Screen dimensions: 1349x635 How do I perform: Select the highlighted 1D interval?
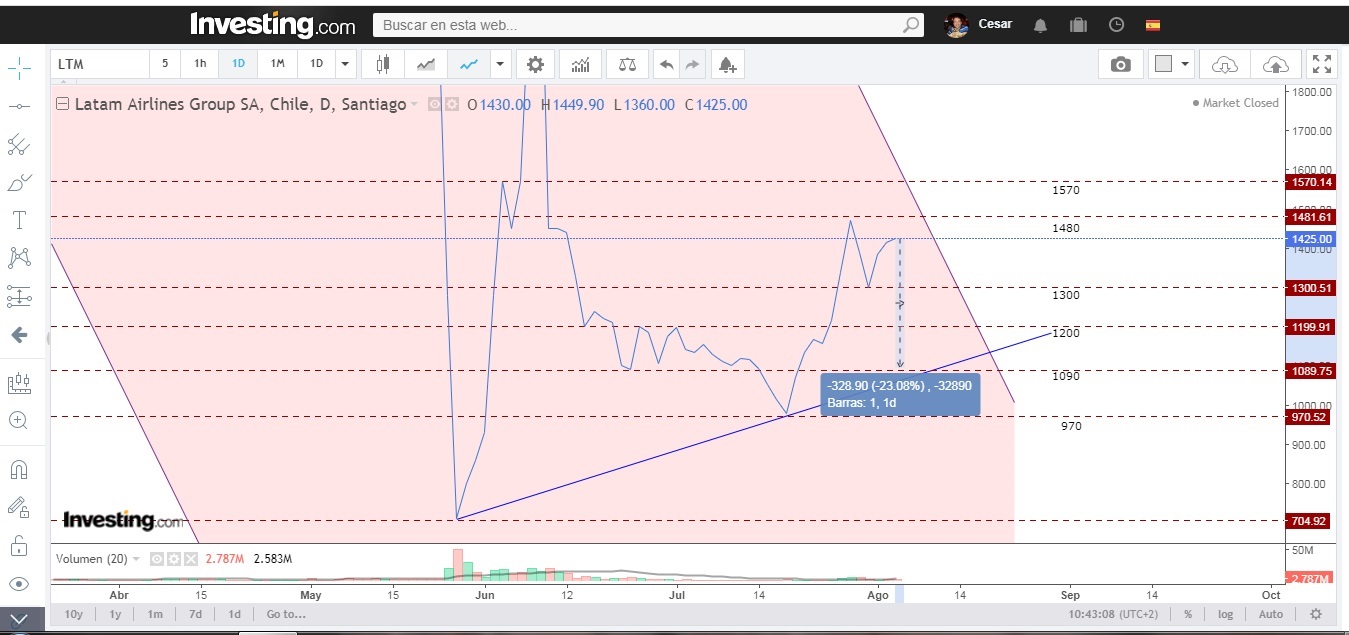click(x=238, y=64)
